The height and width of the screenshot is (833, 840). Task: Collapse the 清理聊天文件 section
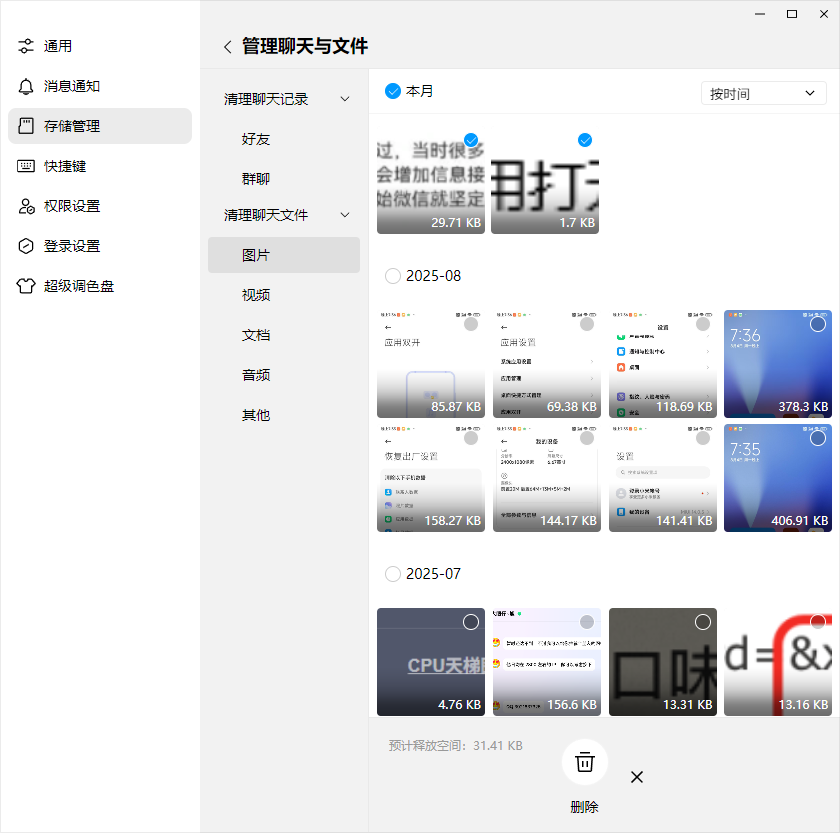(345, 214)
